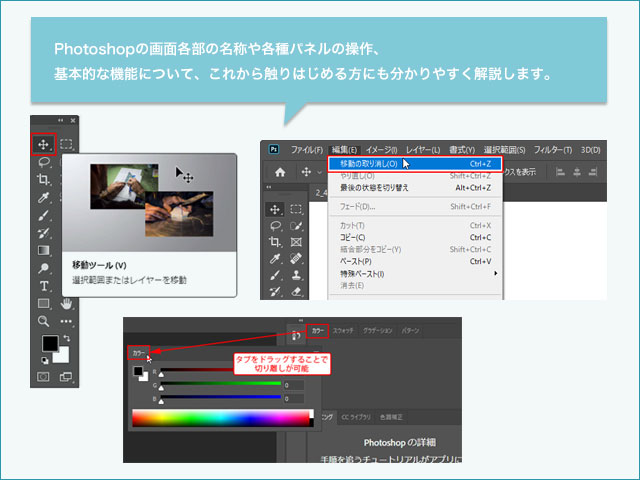The height and width of the screenshot is (480, 640).
Task: Click the Change Screen Mode icon
Action: coord(66,377)
